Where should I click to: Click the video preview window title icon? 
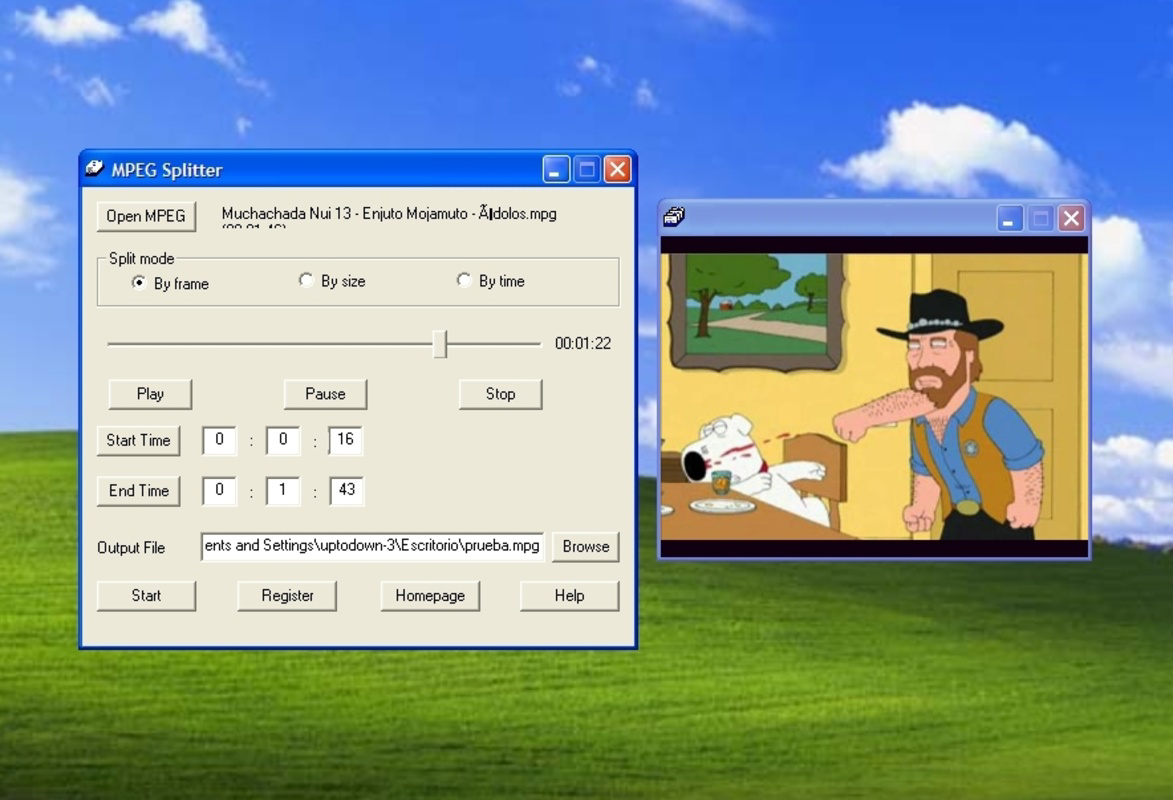click(x=674, y=217)
